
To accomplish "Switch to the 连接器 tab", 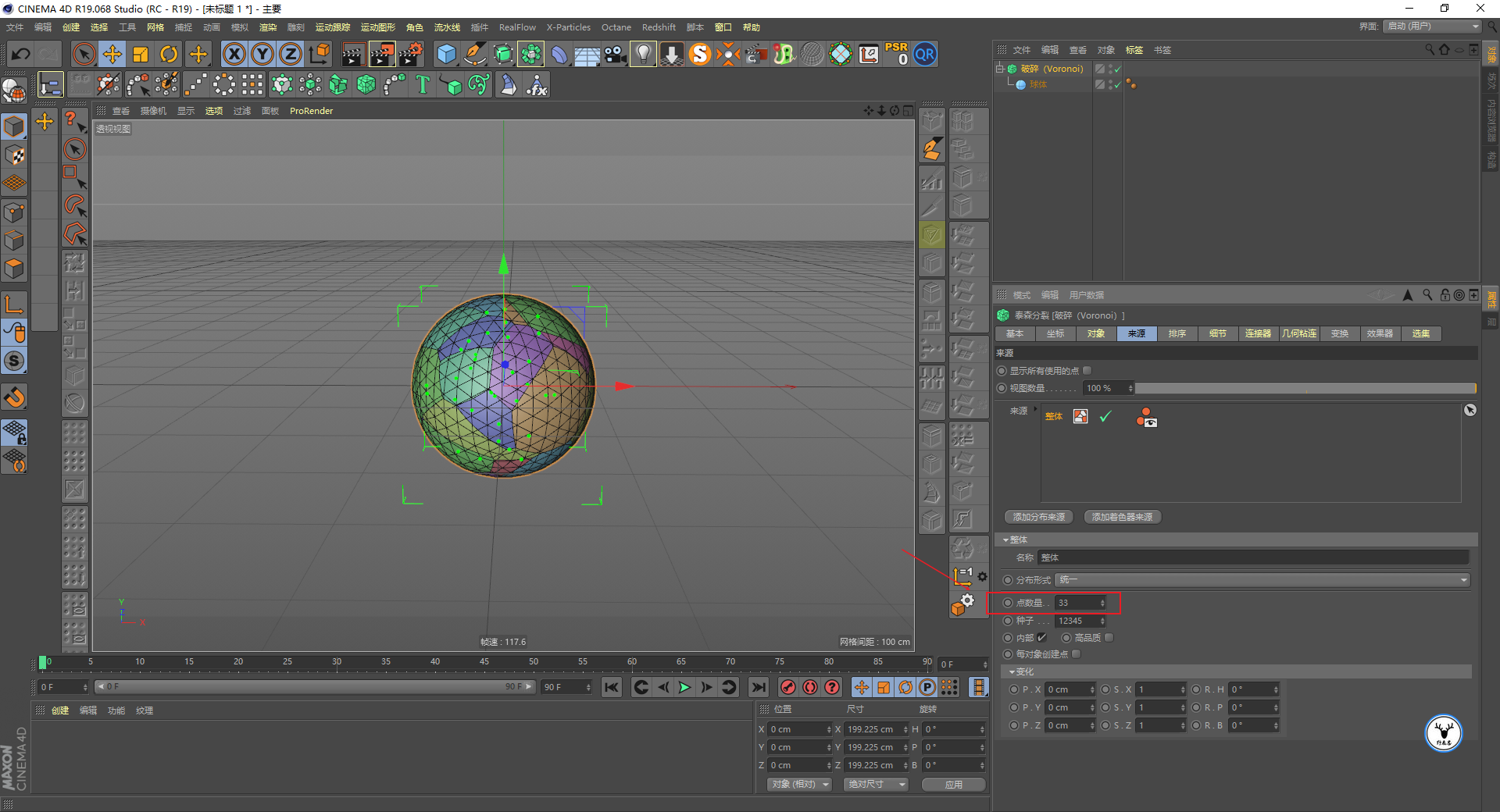I will coord(1258,333).
